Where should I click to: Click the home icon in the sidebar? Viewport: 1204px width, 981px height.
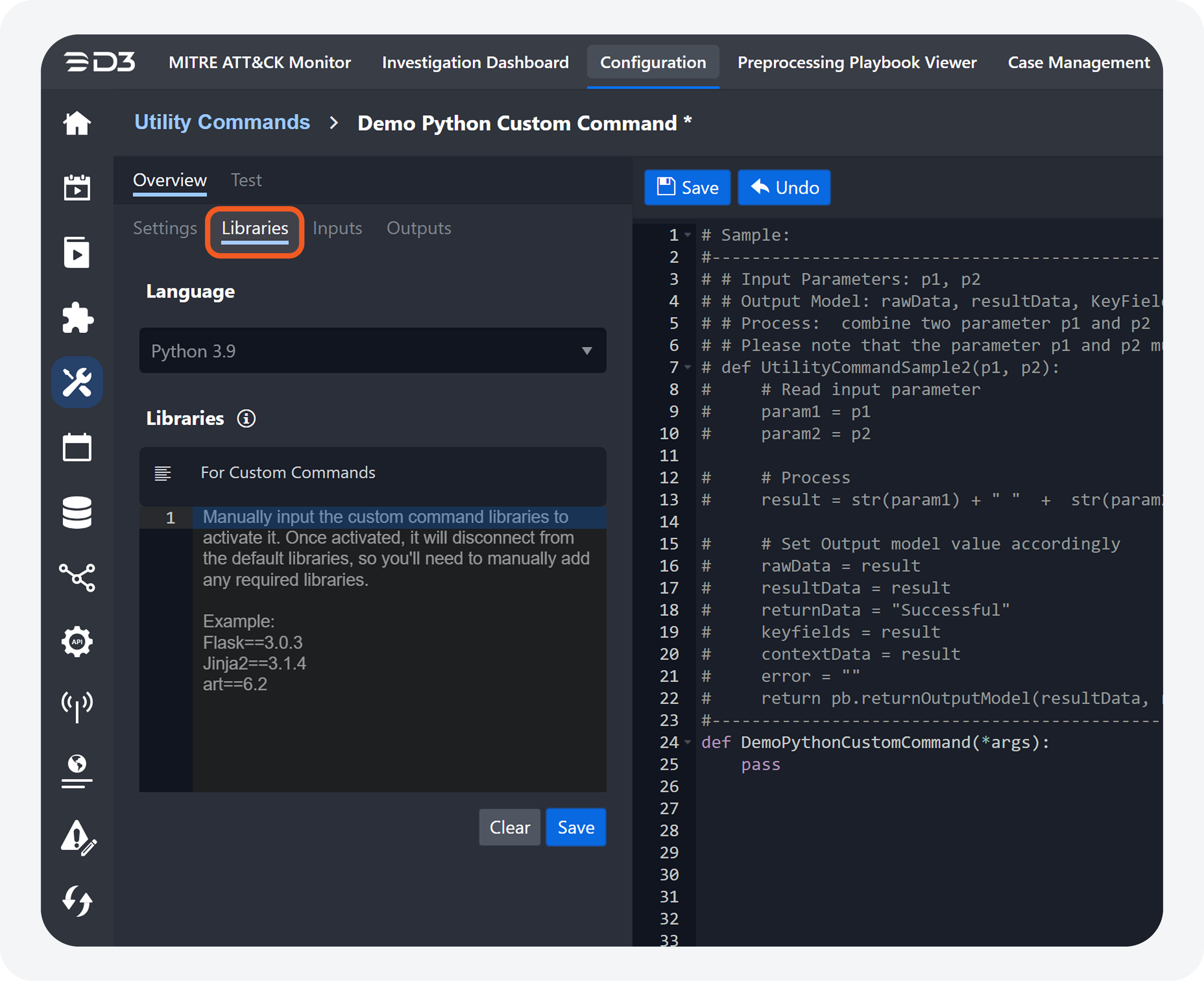(x=77, y=123)
